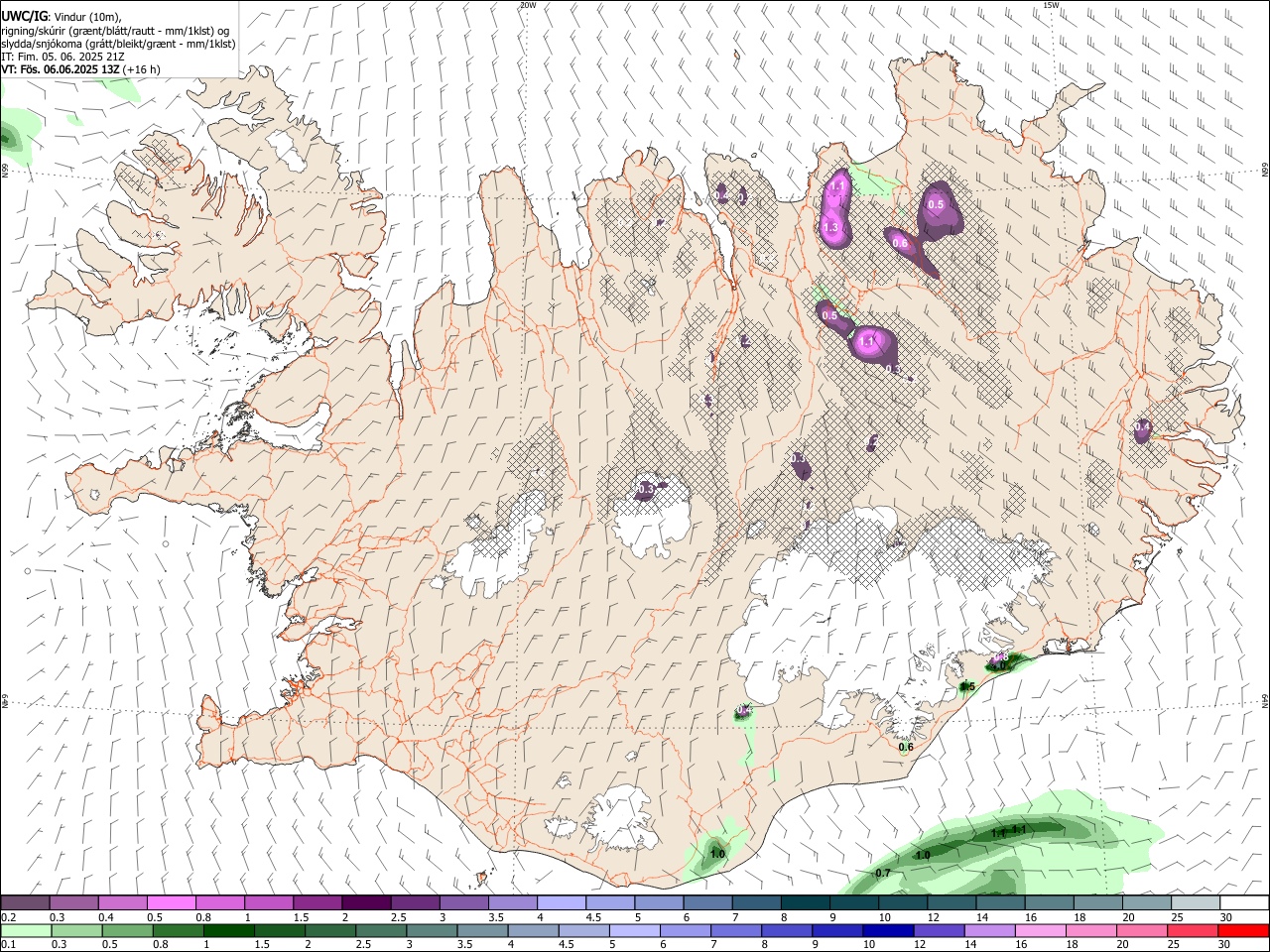Click the "1.3" snowfall value on the map
This screenshot has height=952, width=1270.
(831, 228)
